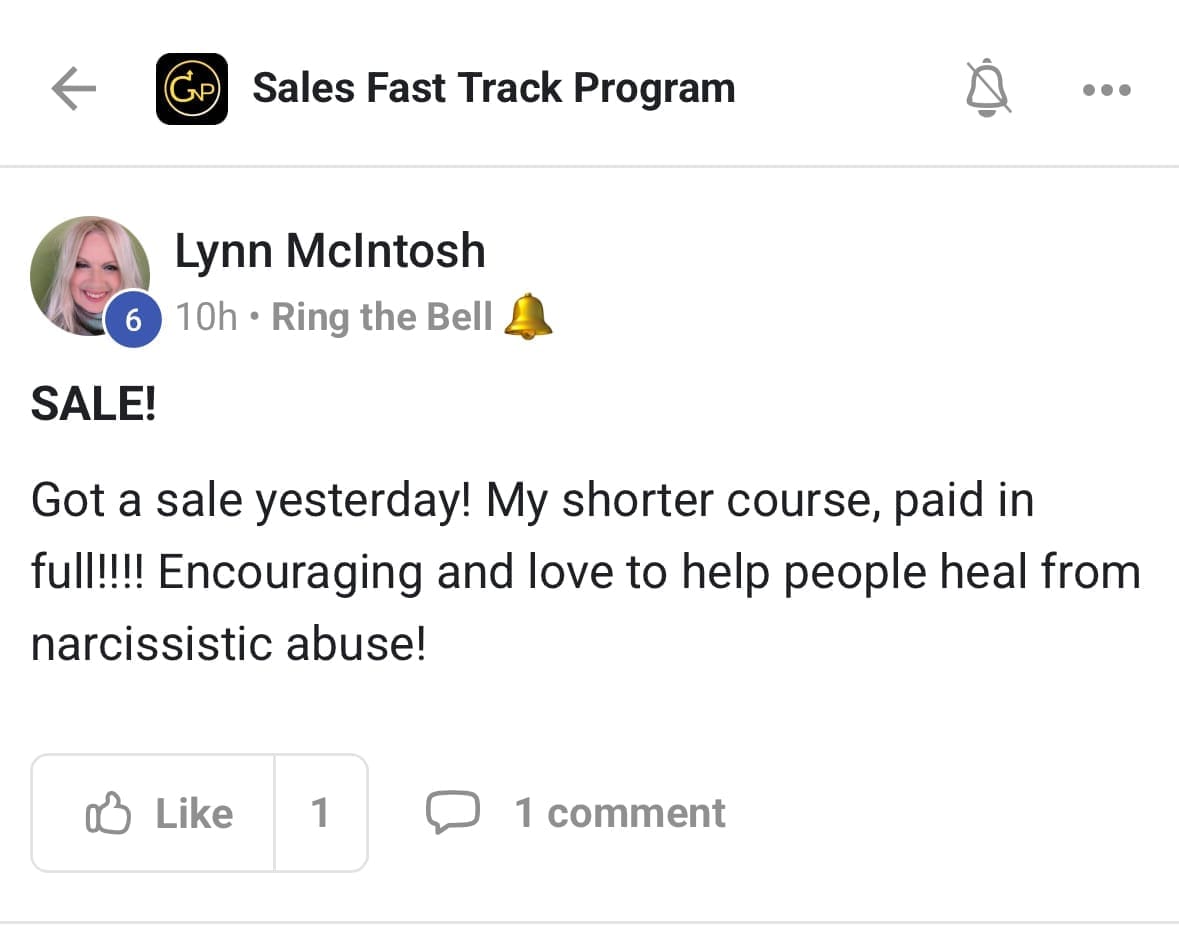Open Lynn McIntosh's profile by name
Image resolution: width=1179 pixels, height=931 pixels.
pyautogui.click(x=330, y=250)
